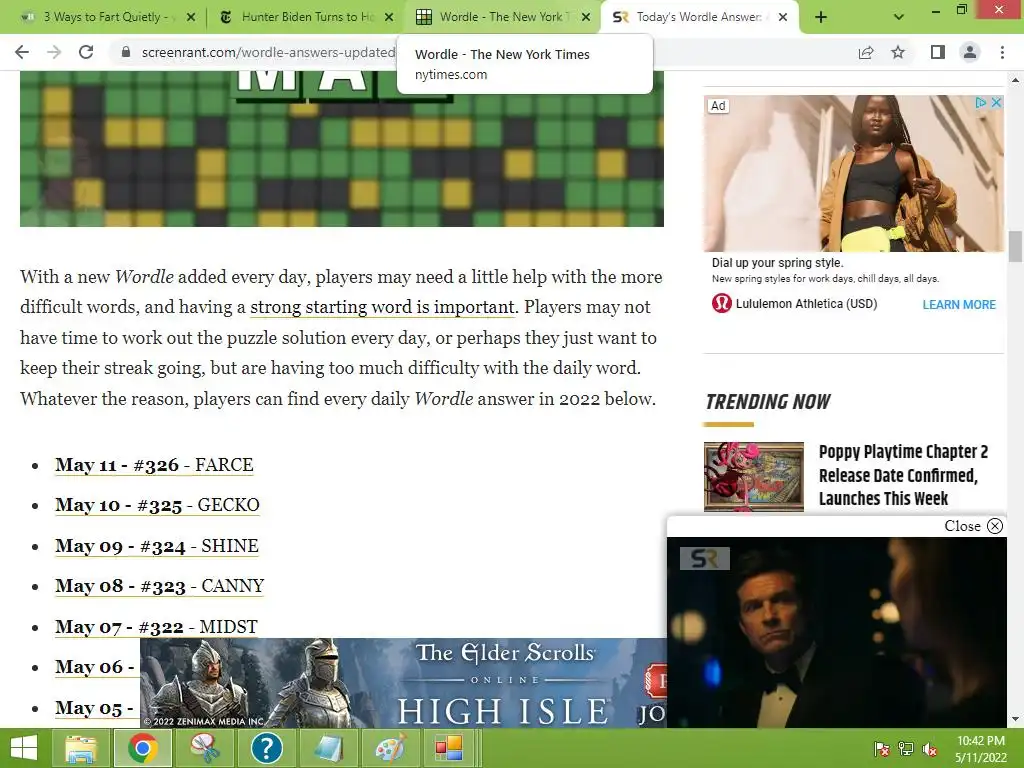1024x768 pixels.
Task: Open the browser side panel
Action: click(938, 52)
